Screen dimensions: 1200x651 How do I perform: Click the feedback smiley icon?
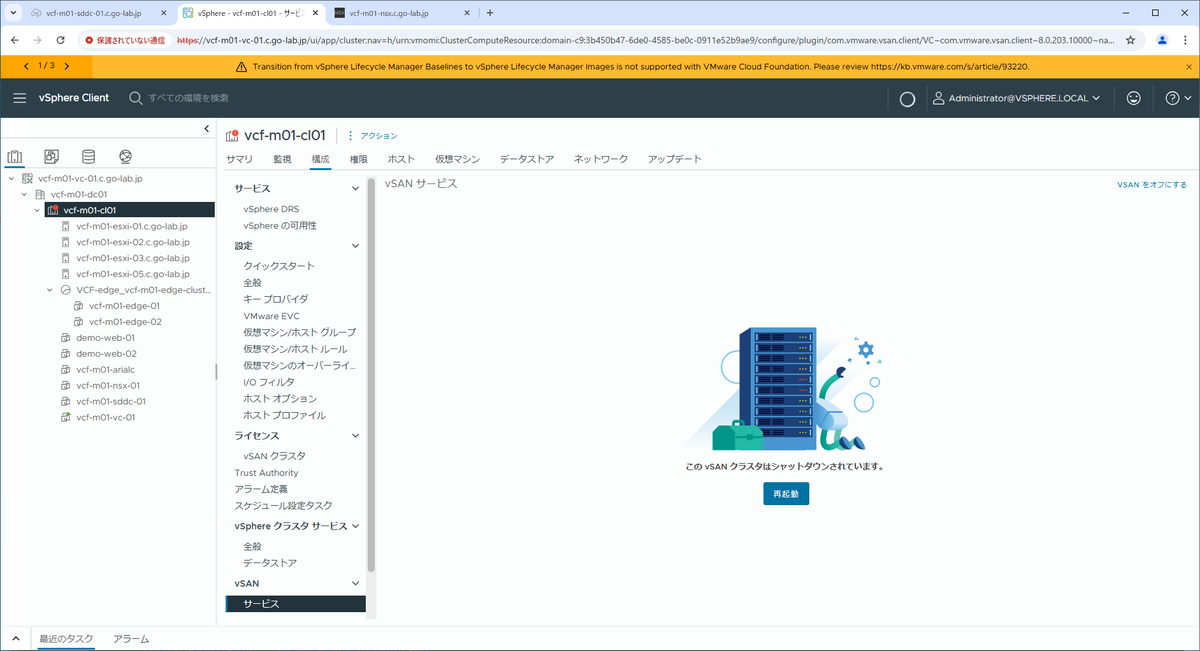1133,98
